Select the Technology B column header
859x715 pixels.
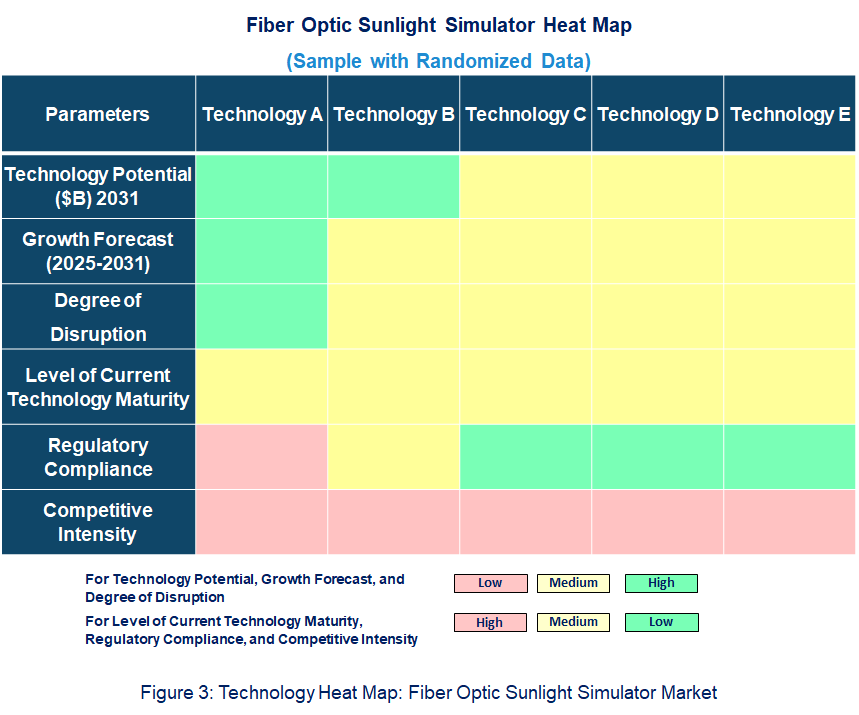click(394, 114)
